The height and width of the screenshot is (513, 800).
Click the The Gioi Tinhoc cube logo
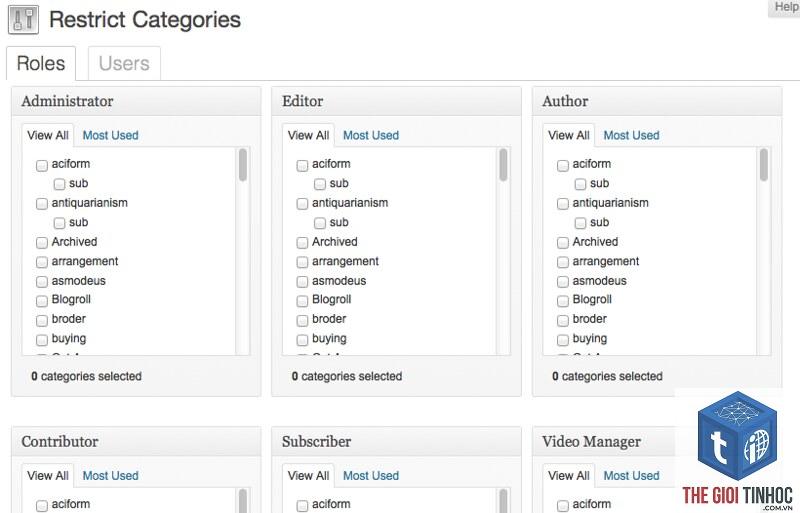(x=737, y=436)
